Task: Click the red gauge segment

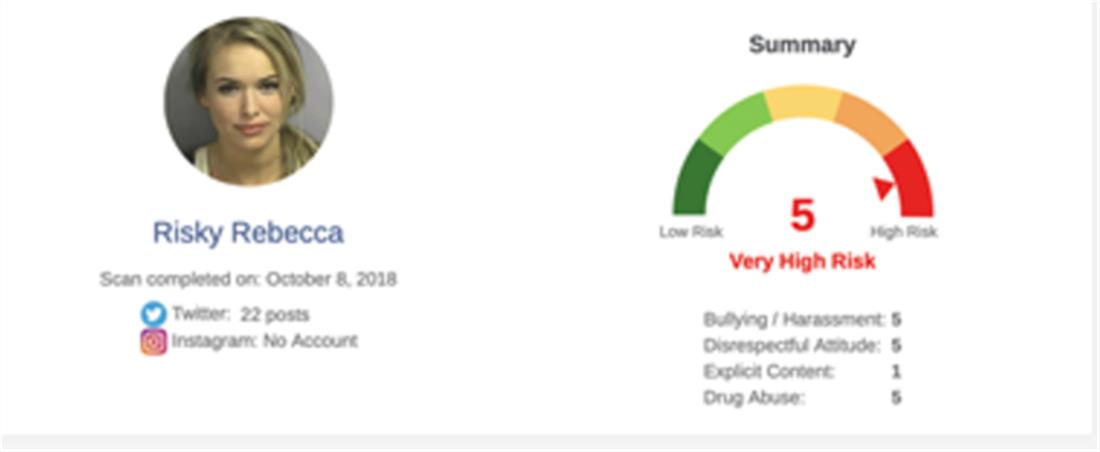Action: (x=912, y=182)
